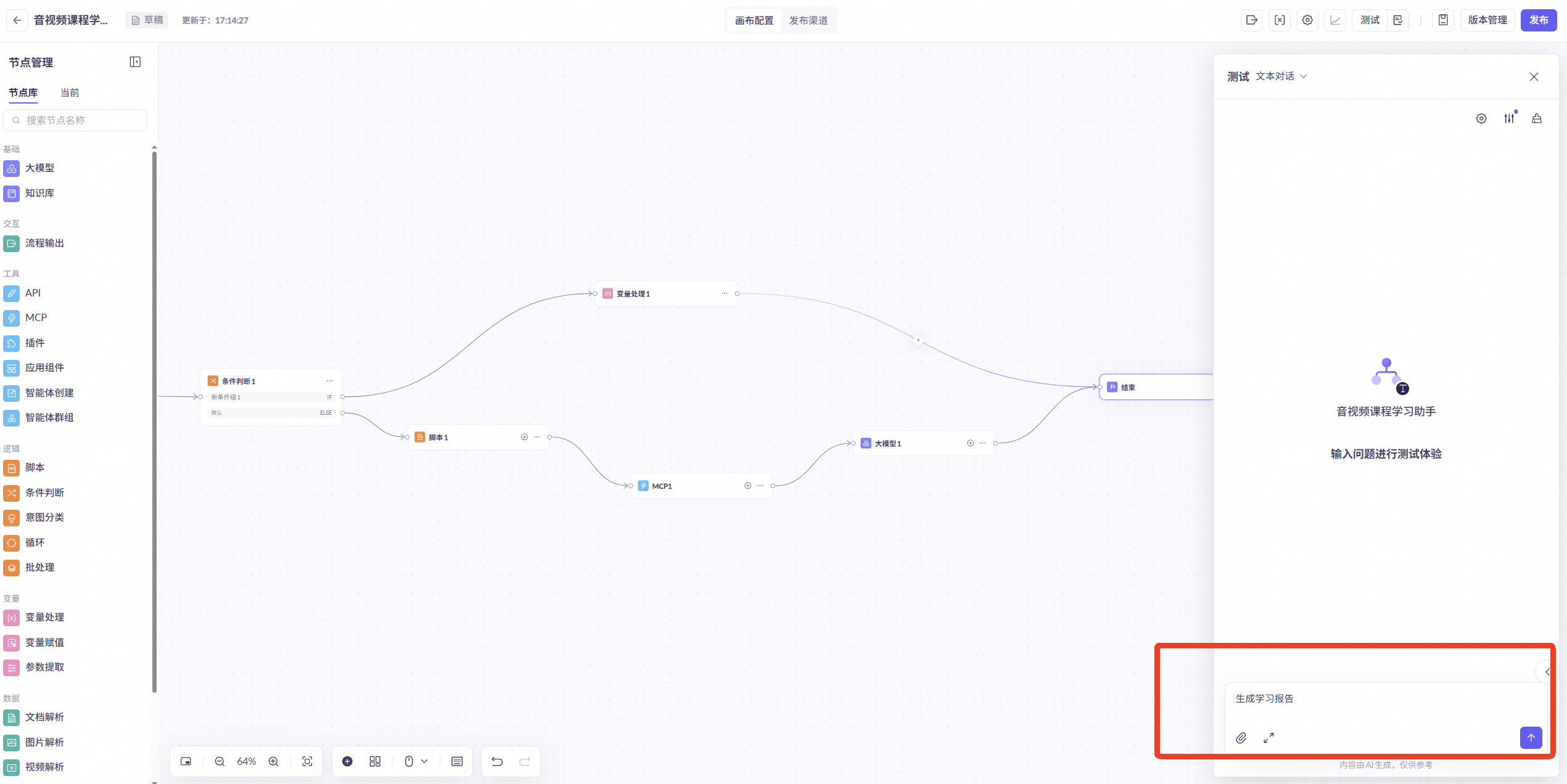
Task: Switch to the 当前 nodes tab
Action: coord(70,92)
